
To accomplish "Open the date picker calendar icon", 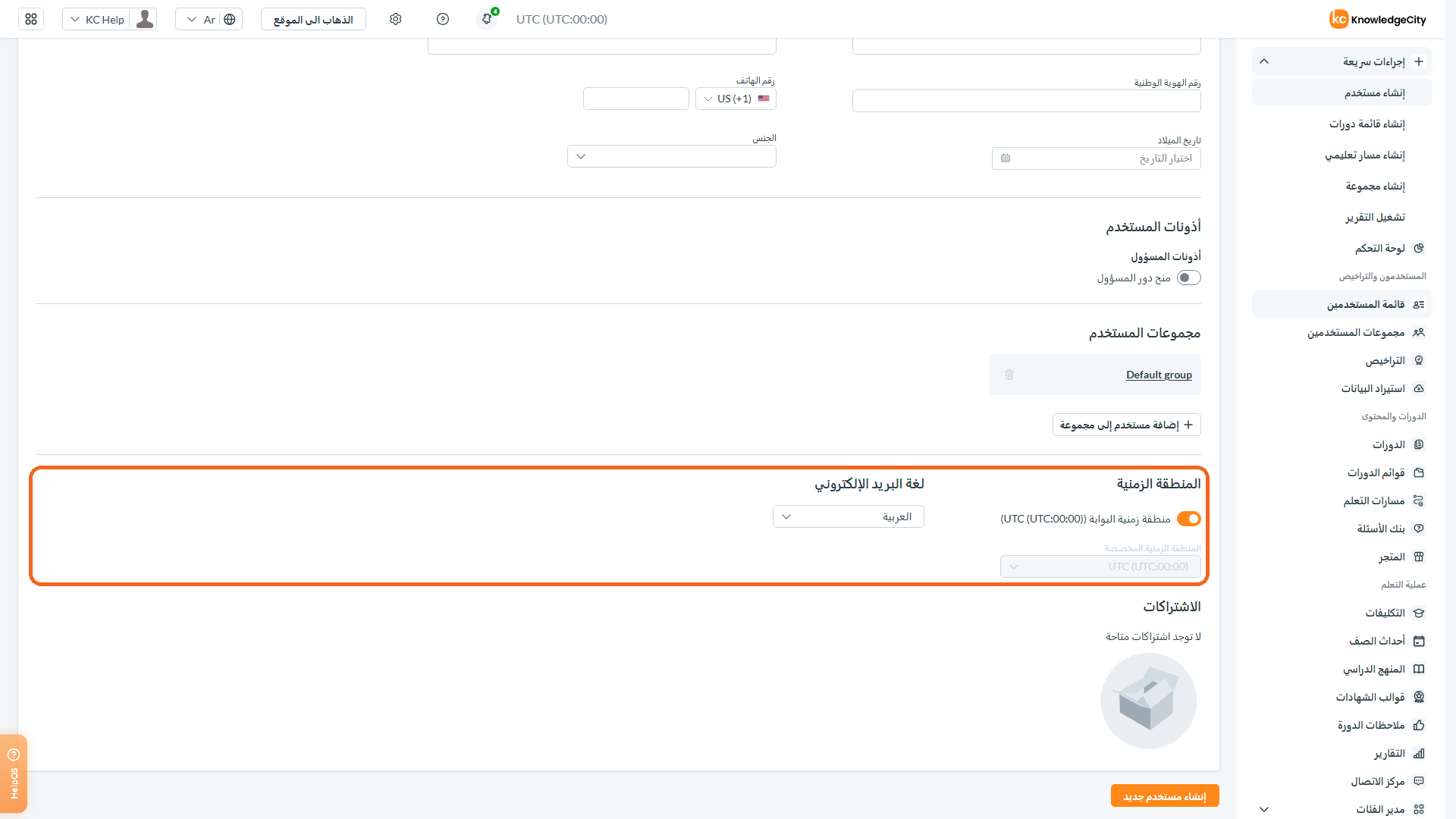I will (1006, 158).
